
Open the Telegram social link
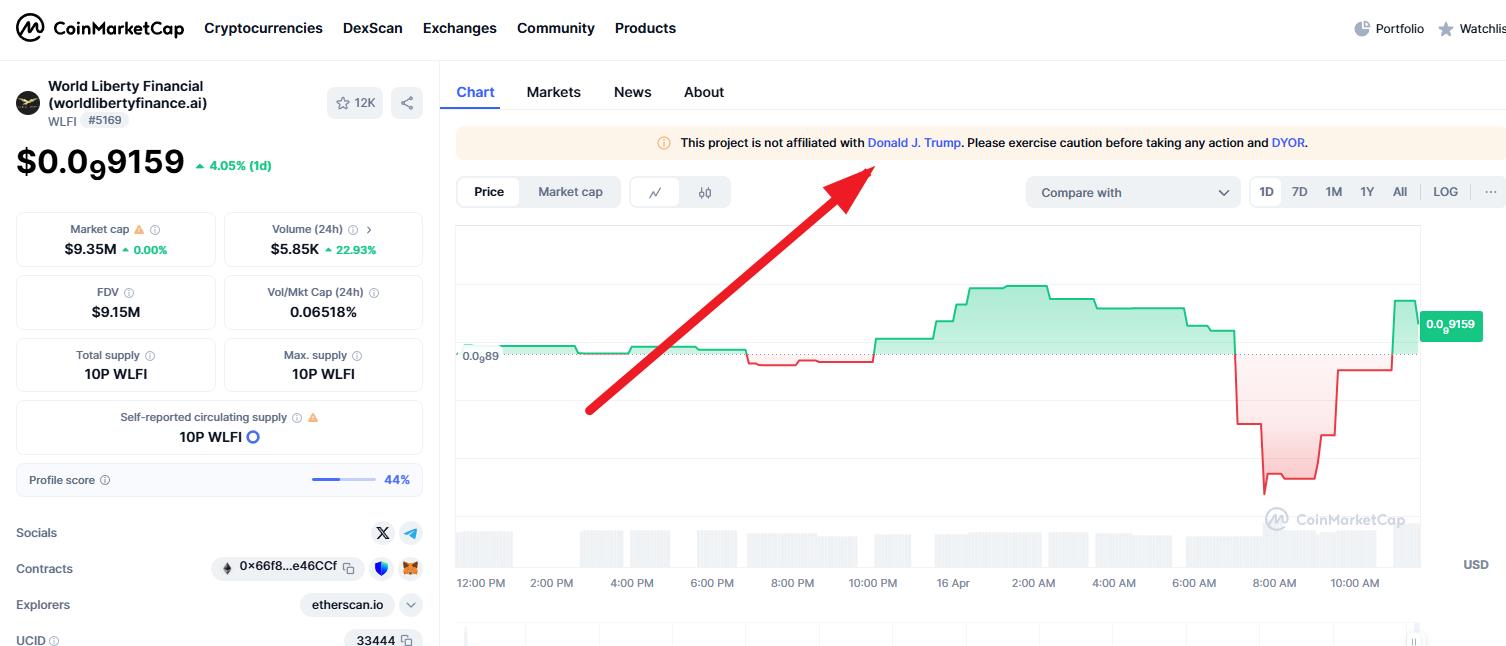pyautogui.click(x=411, y=533)
